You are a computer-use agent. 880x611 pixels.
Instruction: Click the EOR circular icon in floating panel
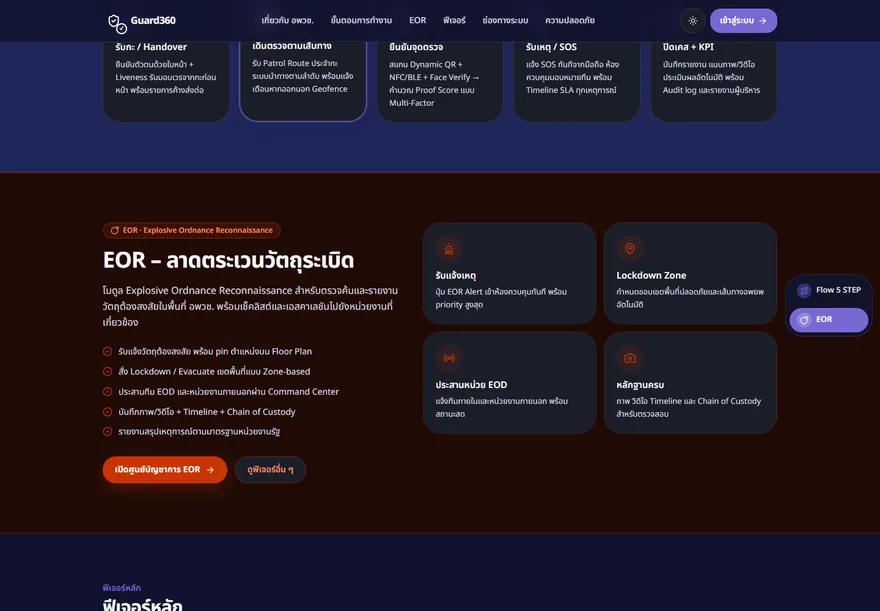804,320
